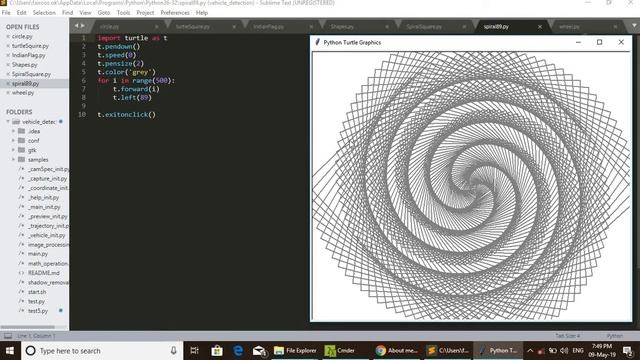Close the SpiralSquare.py tab
The width and height of the screenshot is (640, 360).
click(x=464, y=27)
